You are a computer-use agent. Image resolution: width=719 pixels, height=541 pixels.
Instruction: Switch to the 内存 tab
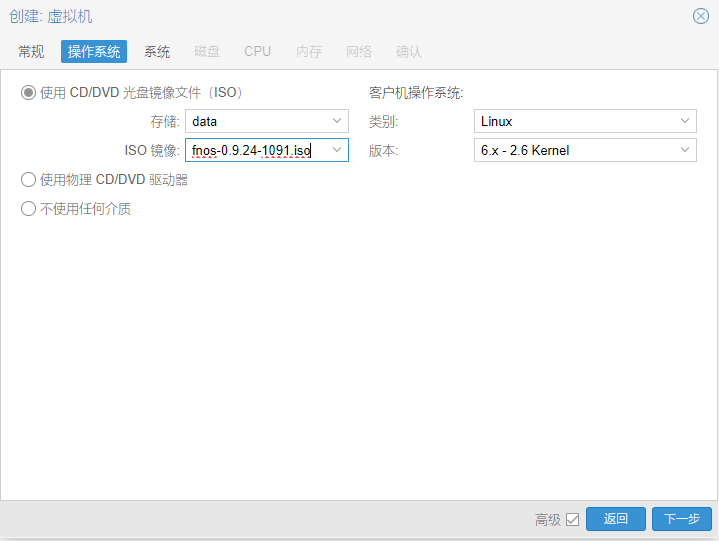[309, 52]
